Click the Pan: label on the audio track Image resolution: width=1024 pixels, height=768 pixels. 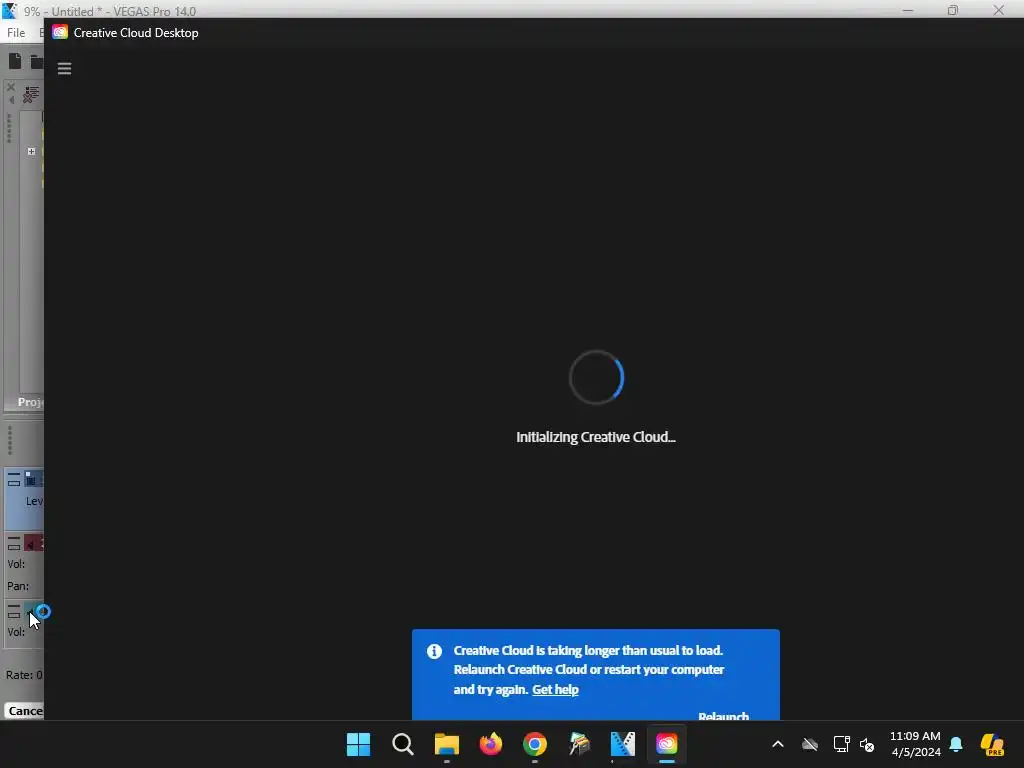coord(18,586)
